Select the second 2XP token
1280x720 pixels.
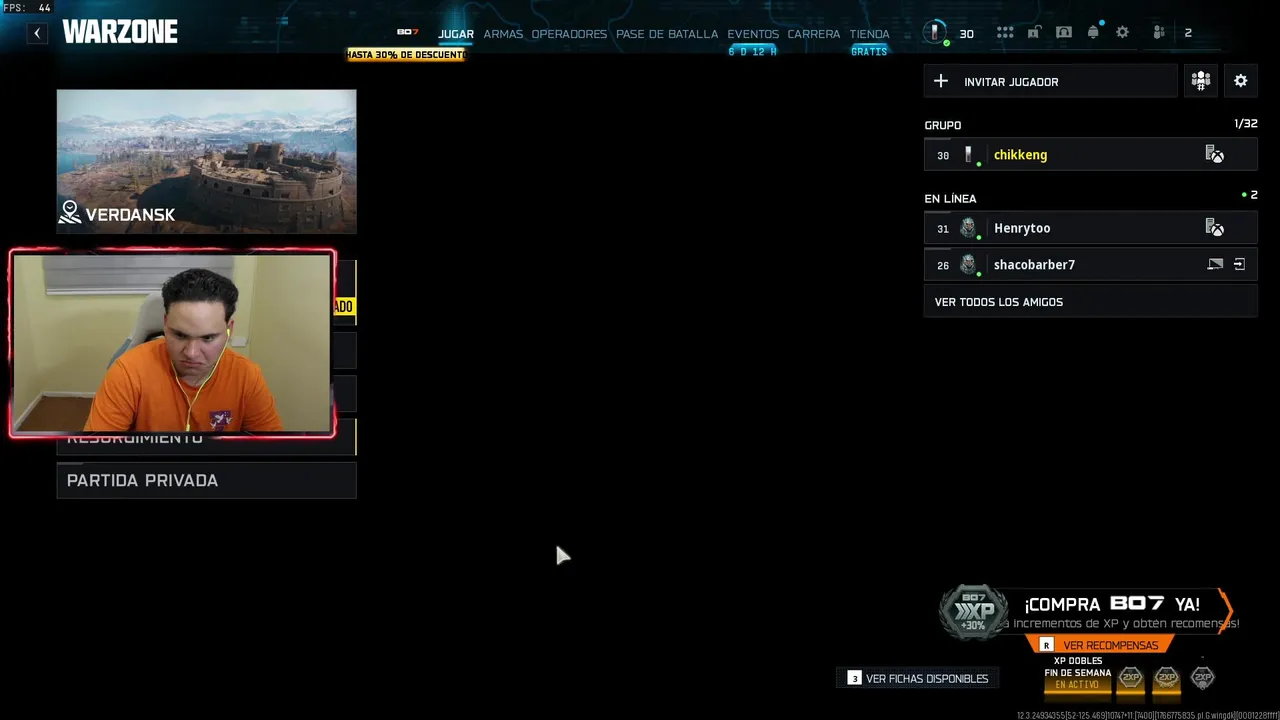(x=1166, y=678)
